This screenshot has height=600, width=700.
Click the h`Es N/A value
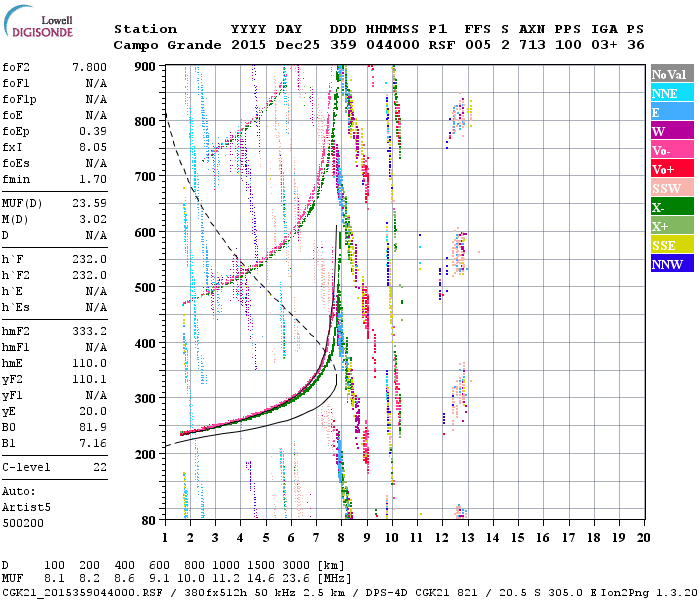pos(96,308)
